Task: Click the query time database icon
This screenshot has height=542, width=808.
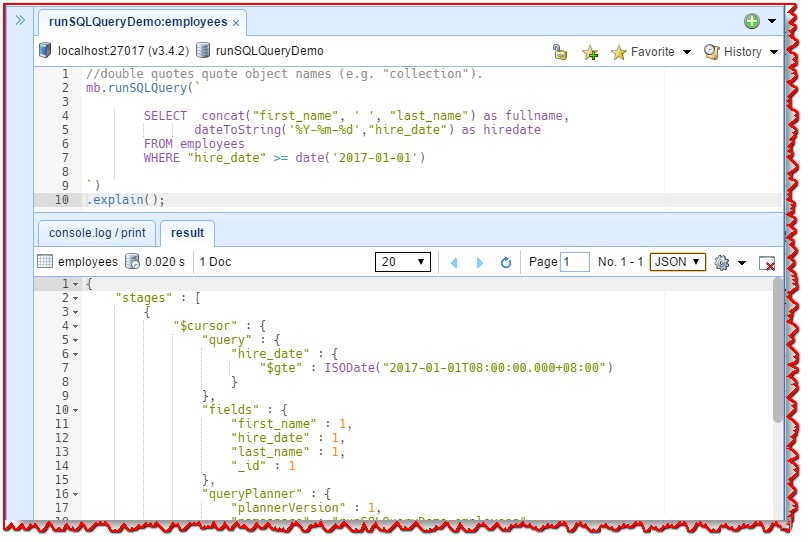Action: (132, 262)
